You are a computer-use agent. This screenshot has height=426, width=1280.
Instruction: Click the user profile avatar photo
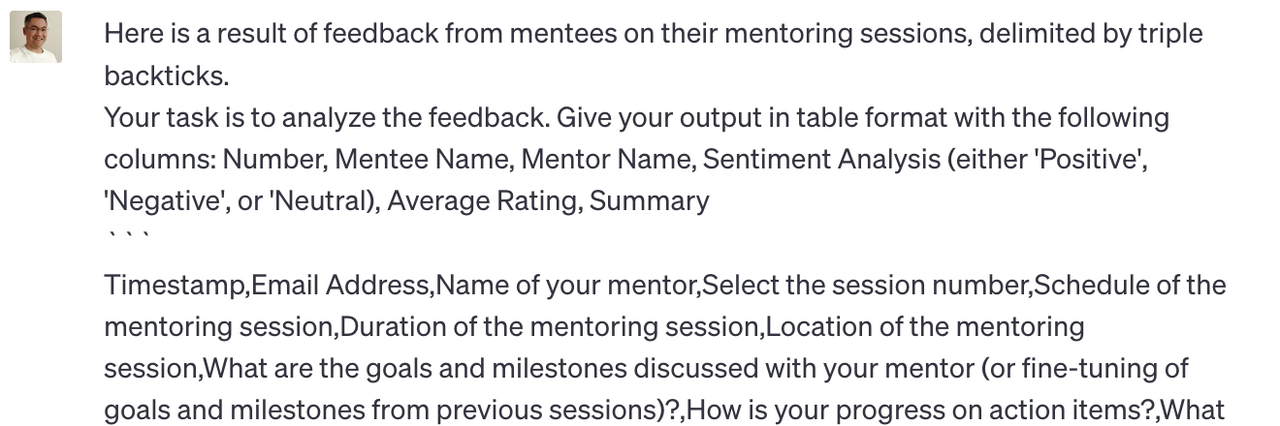point(36,37)
